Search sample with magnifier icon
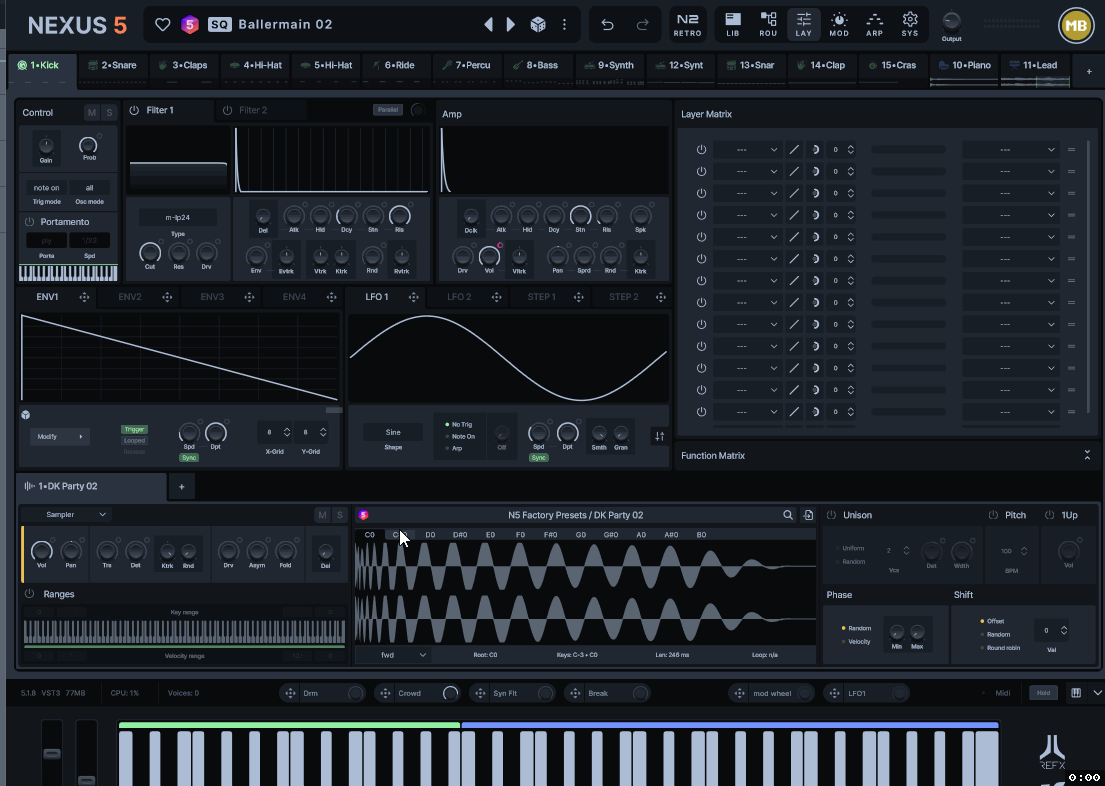Viewport: 1105px width, 786px height. 788,515
